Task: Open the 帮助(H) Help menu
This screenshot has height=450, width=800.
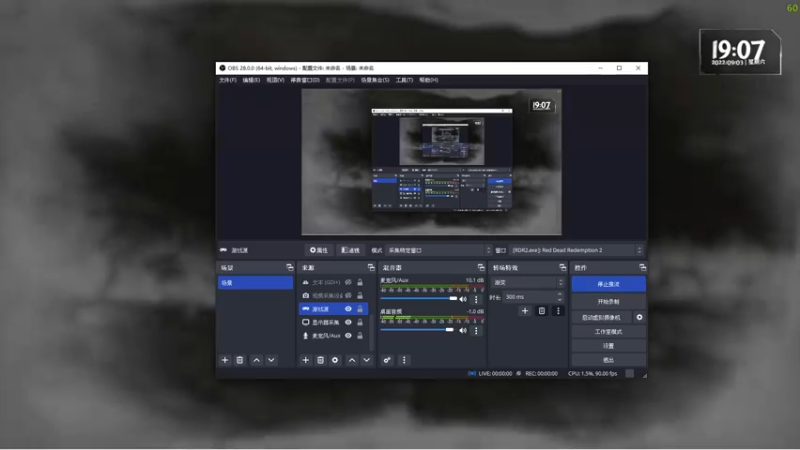Action: click(x=429, y=80)
